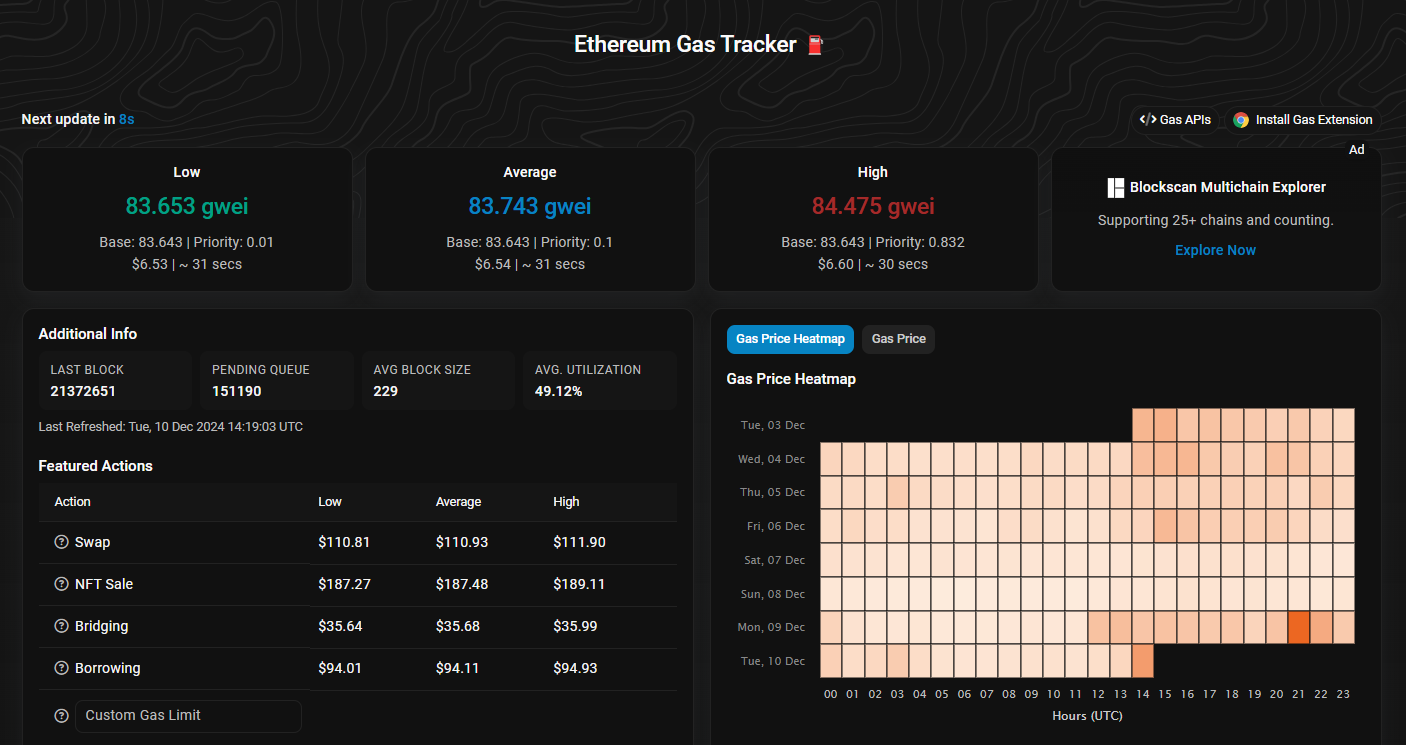Click the Bridging low cost $35.64
Screen dimensions: 1406x745
[340, 626]
